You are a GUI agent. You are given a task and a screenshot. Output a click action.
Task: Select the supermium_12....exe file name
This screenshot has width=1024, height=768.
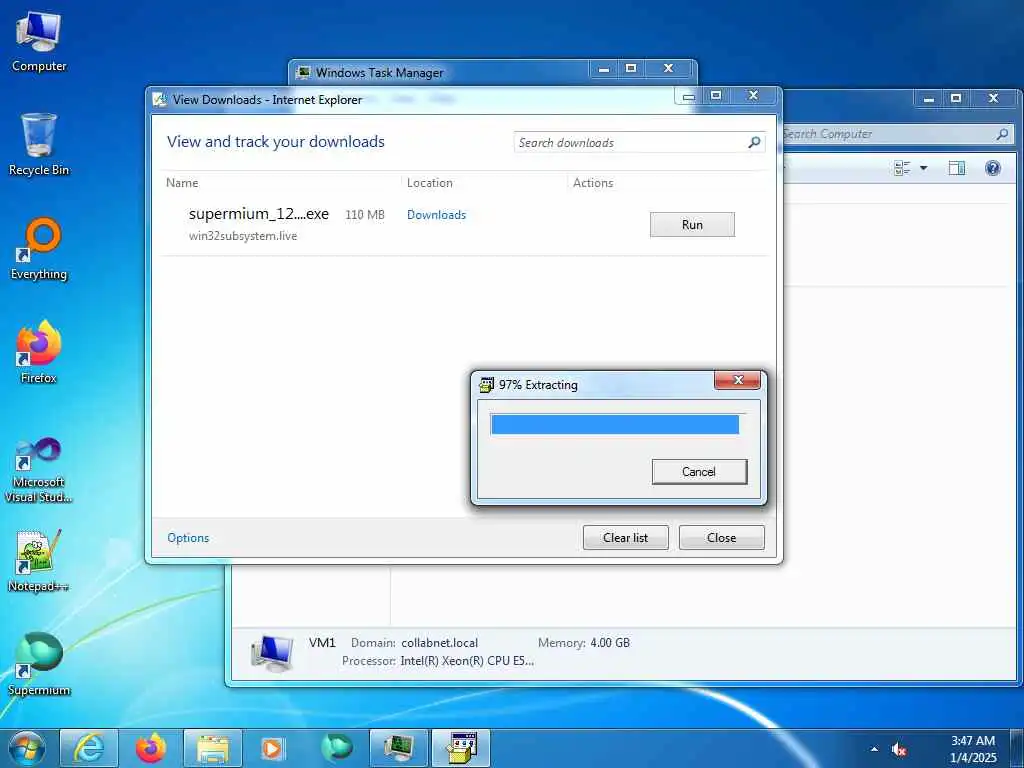[x=259, y=214]
